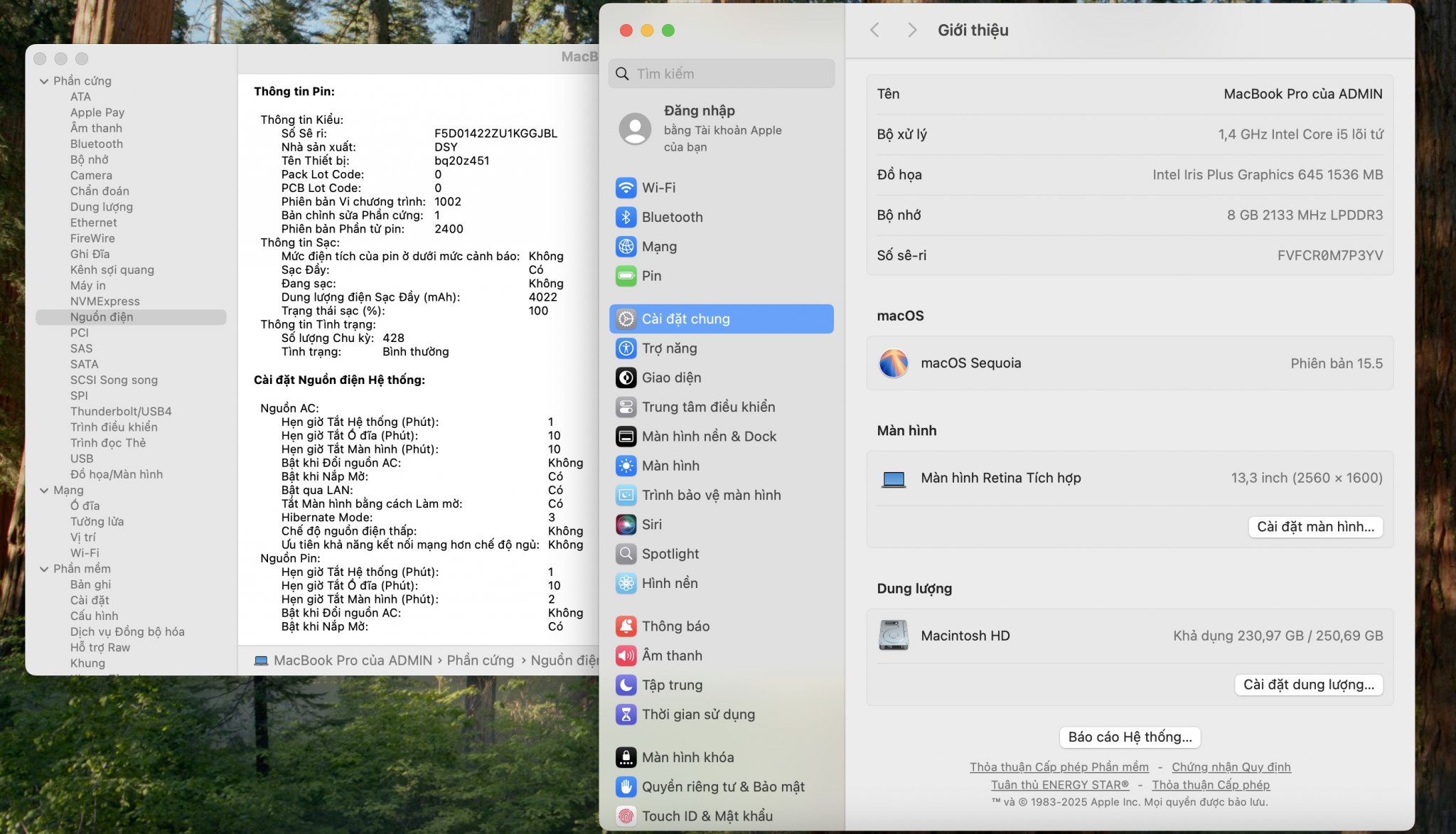Select Nguồn điện in System Information sidebar
This screenshot has height=834, width=1456.
pyautogui.click(x=131, y=317)
